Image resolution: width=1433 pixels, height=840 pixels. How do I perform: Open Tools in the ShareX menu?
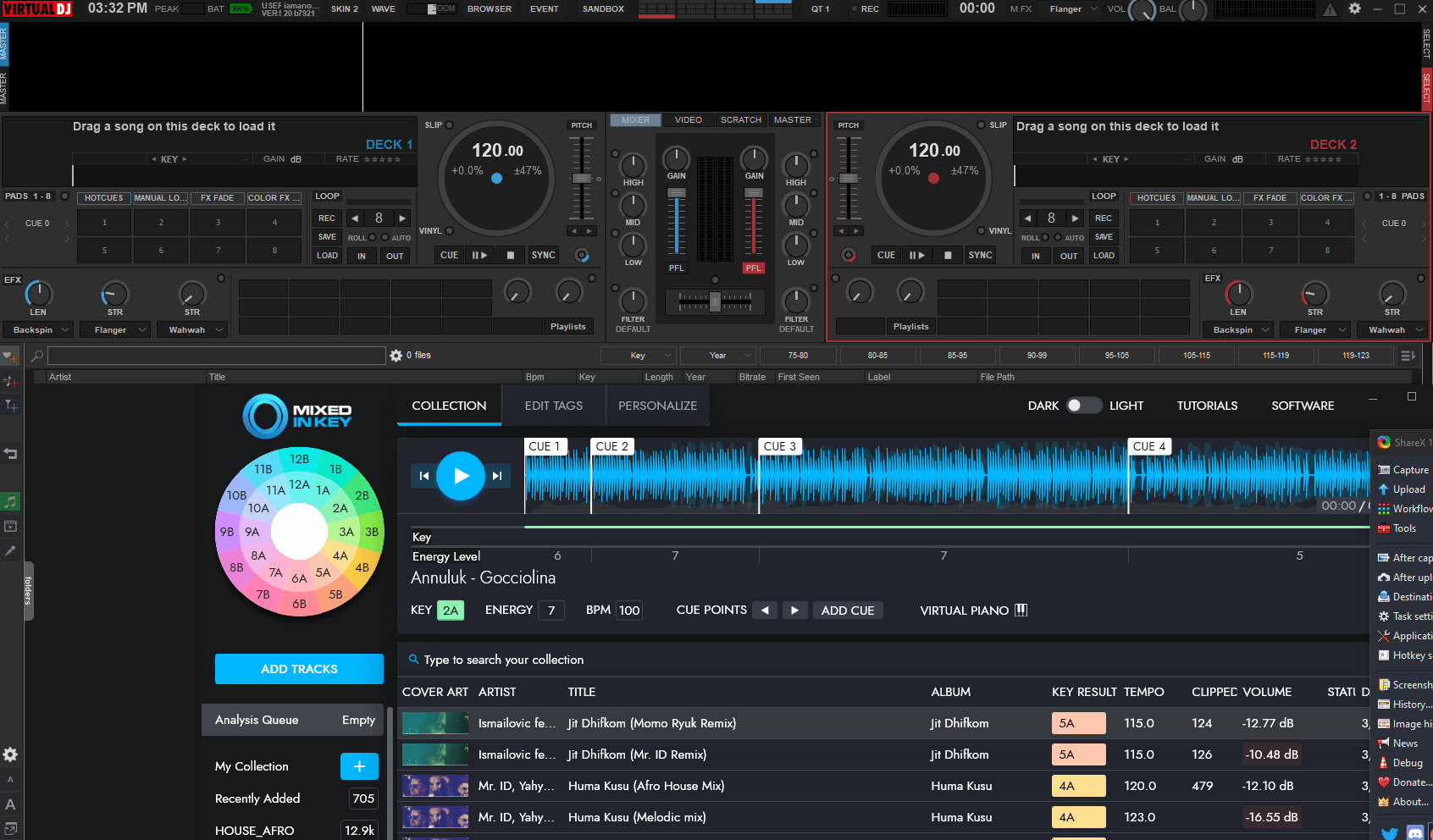(1397, 528)
